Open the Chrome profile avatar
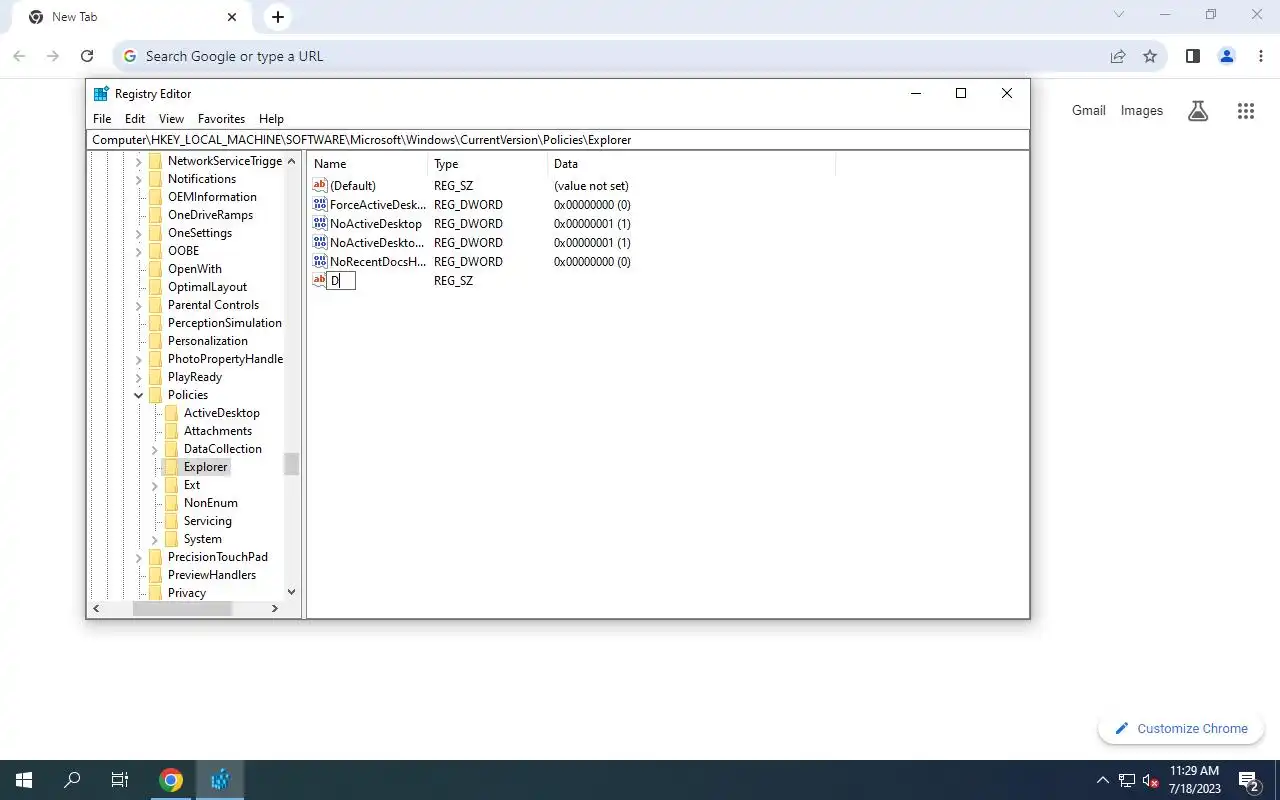 click(x=1227, y=56)
